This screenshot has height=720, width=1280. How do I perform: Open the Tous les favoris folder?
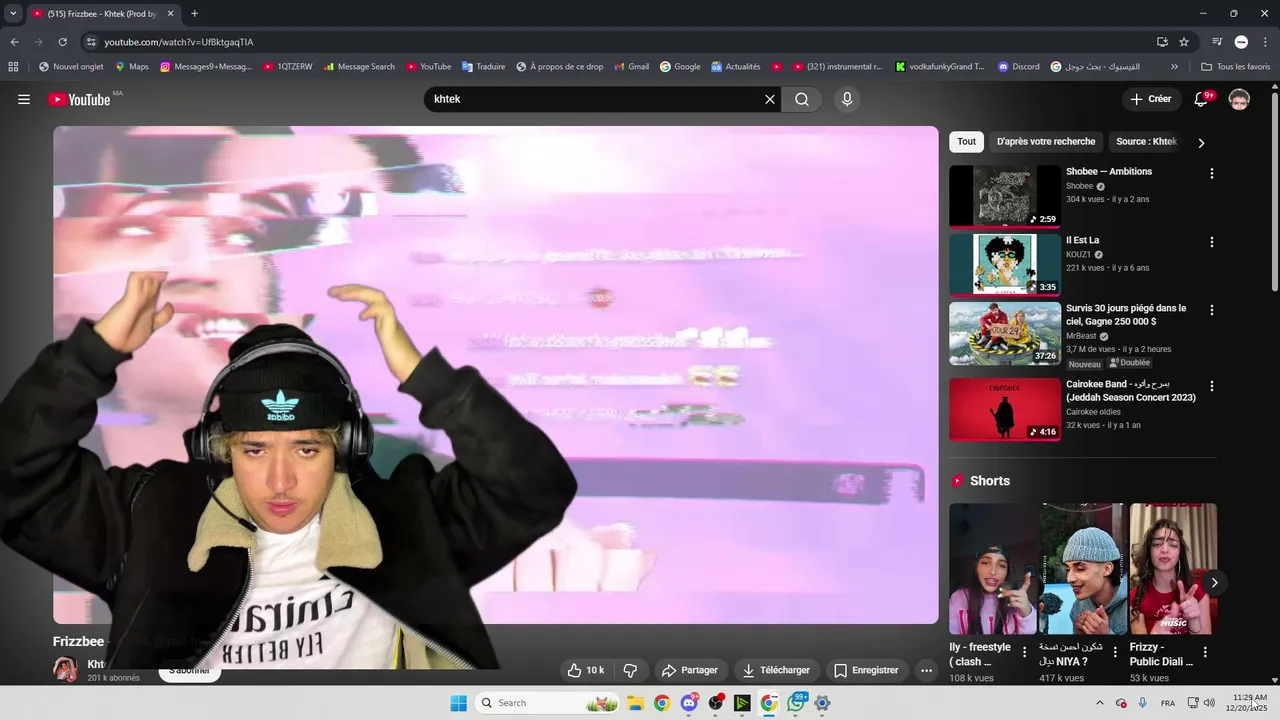[x=1236, y=67]
